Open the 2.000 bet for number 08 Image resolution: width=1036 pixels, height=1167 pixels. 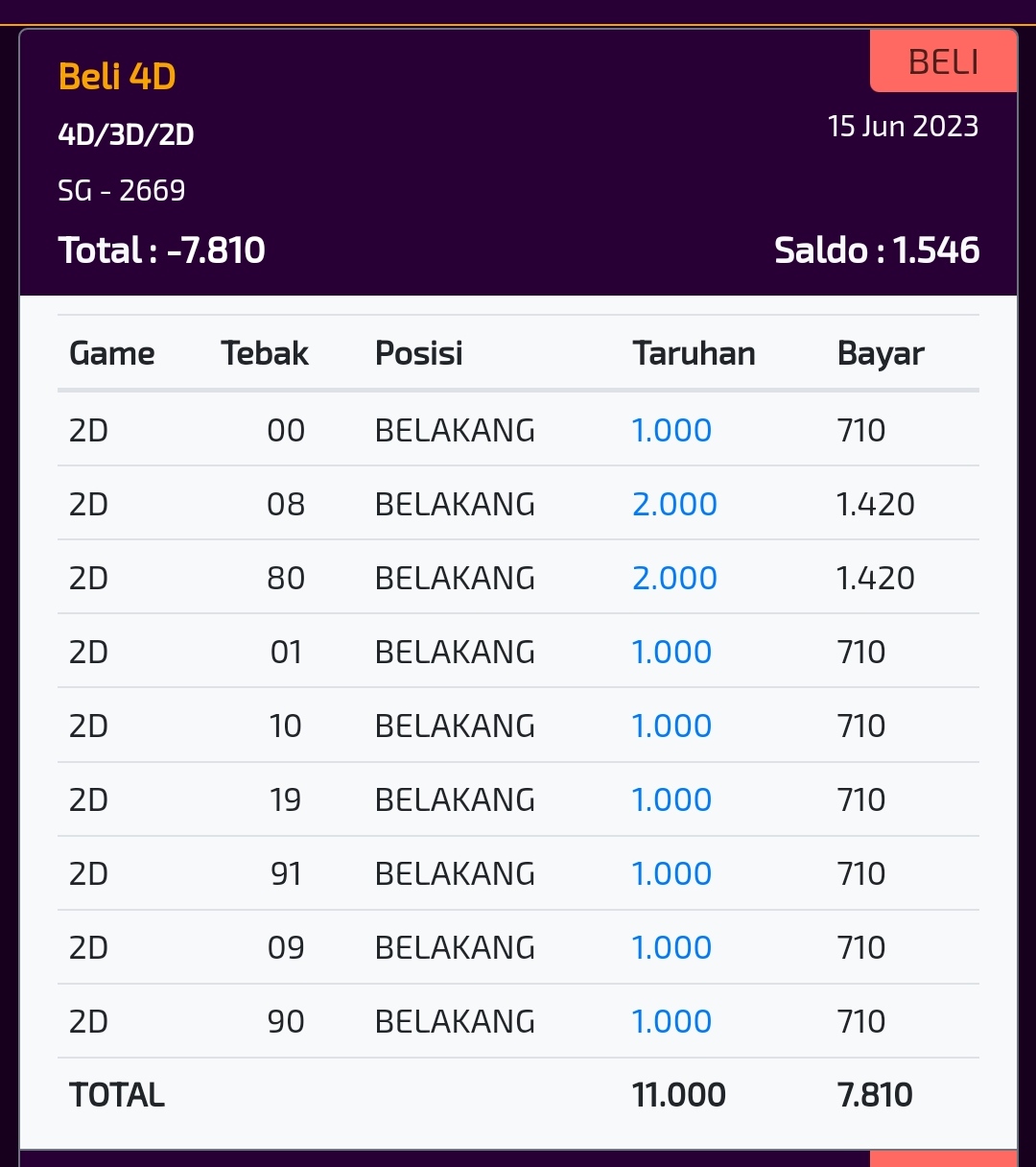[x=674, y=504]
